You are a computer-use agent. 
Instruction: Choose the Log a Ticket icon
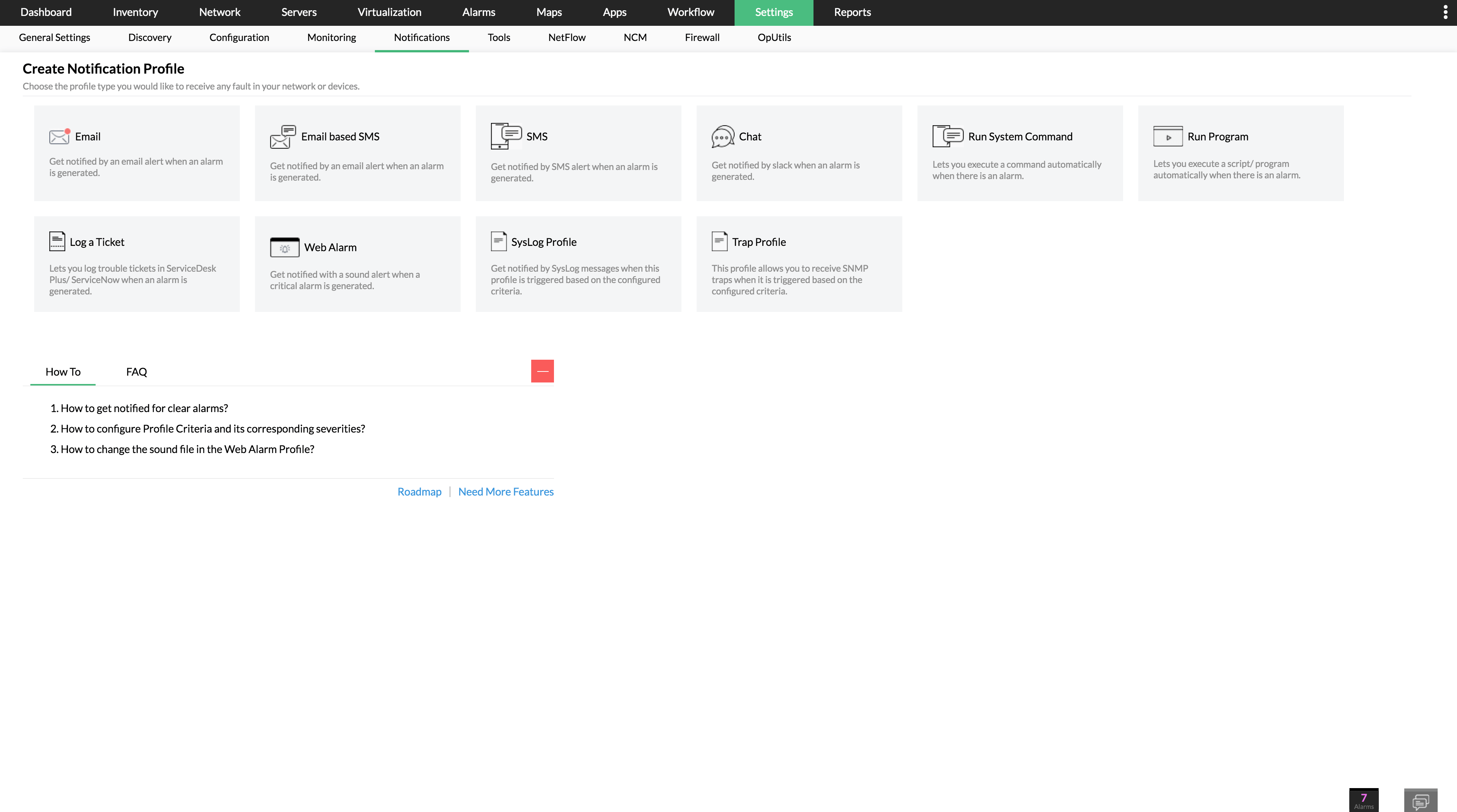(57, 241)
